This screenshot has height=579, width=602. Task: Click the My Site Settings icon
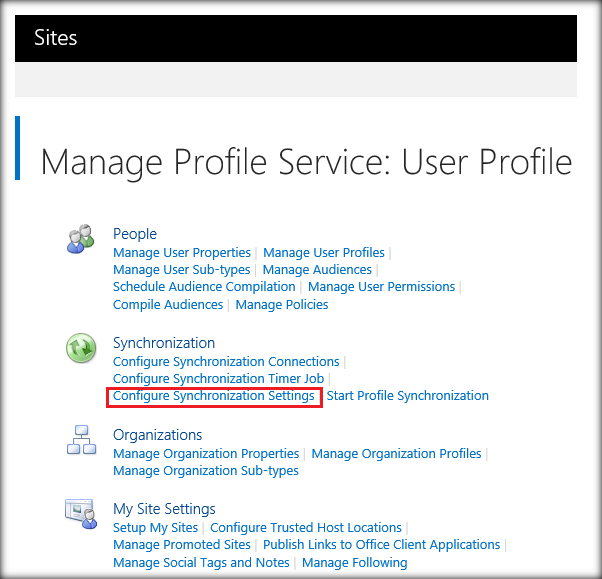81,514
